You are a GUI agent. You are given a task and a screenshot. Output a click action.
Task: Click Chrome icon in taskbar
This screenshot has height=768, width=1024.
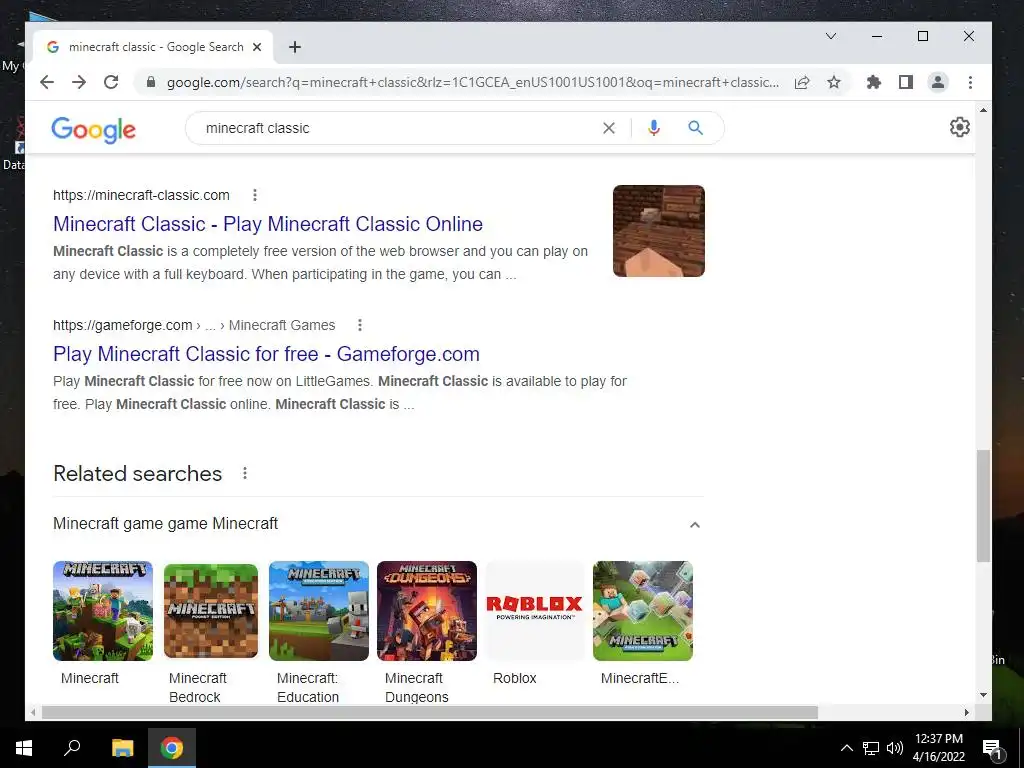coord(172,748)
